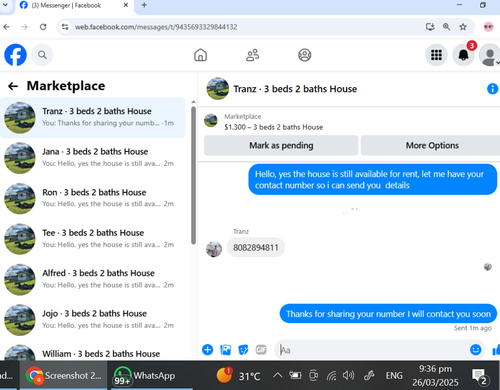The image size is (500, 390).
Task: Click the 'Thanks for sharing your number' message
Action: click(x=388, y=314)
